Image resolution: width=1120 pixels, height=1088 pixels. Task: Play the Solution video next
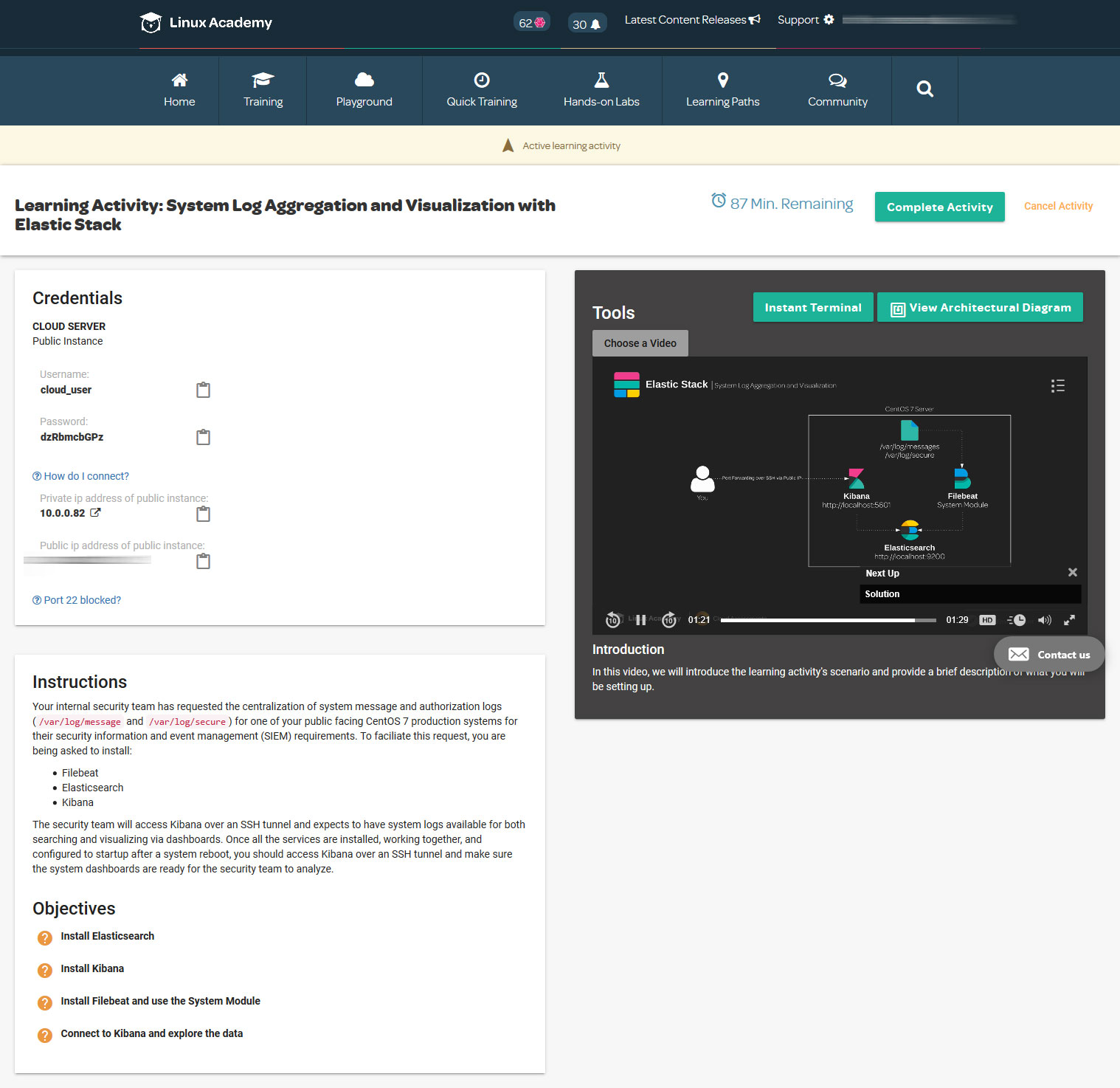(970, 593)
